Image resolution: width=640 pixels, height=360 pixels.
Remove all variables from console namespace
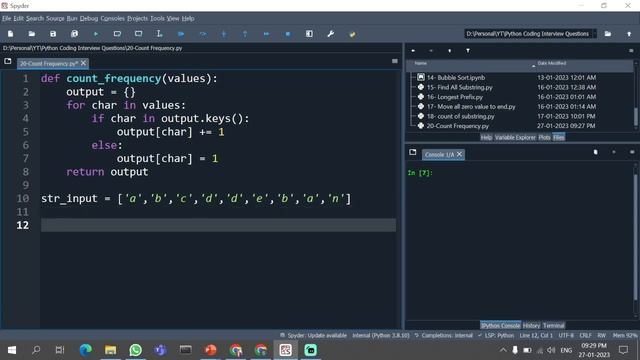[x=596, y=152]
